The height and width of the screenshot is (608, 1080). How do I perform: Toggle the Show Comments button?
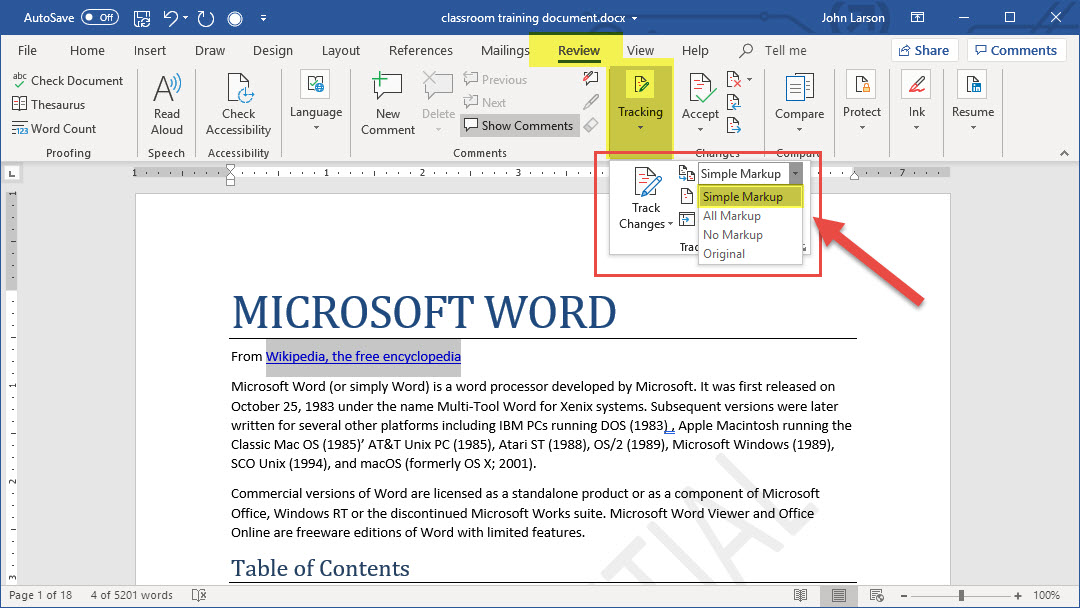(518, 126)
